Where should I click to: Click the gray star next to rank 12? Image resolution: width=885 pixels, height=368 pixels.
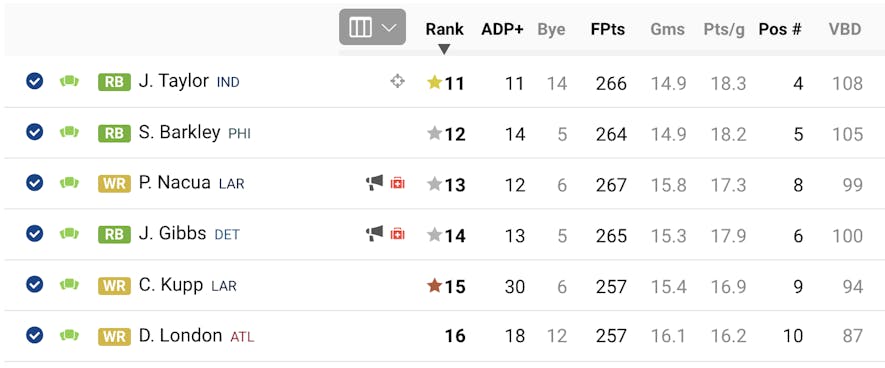pyautogui.click(x=434, y=134)
